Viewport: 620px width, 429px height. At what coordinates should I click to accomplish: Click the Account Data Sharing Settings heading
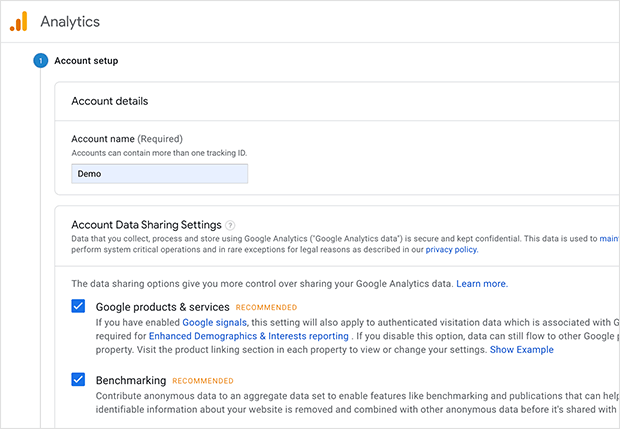pyautogui.click(x=146, y=225)
